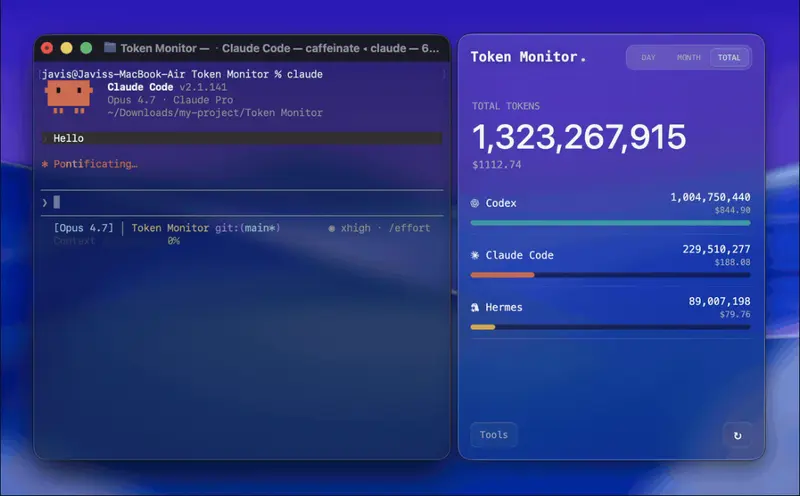The height and width of the screenshot is (496, 800).
Task: Click the Claude Code cost $188.08
Action: [x=732, y=262]
